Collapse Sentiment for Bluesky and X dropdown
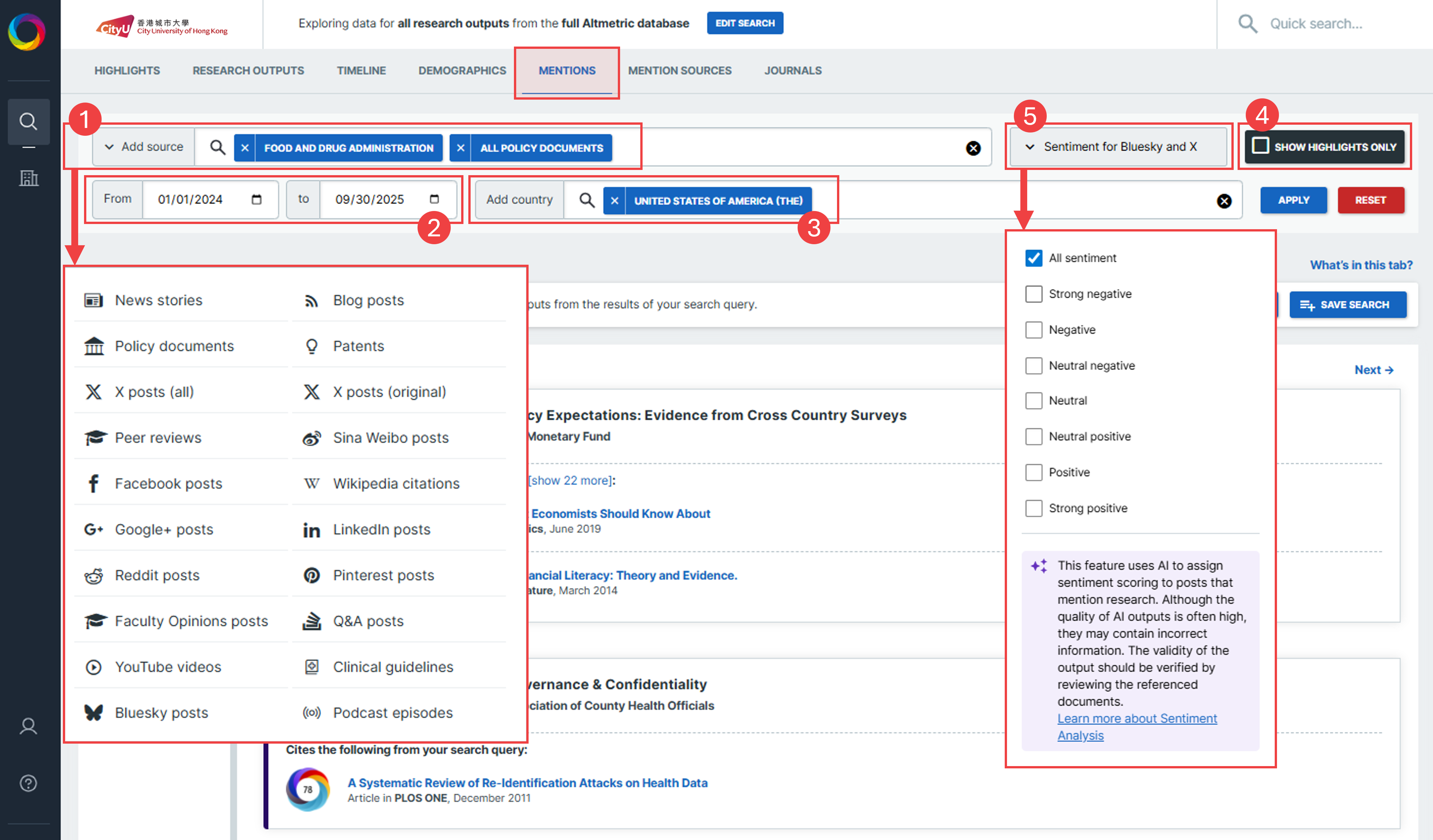 1114,147
